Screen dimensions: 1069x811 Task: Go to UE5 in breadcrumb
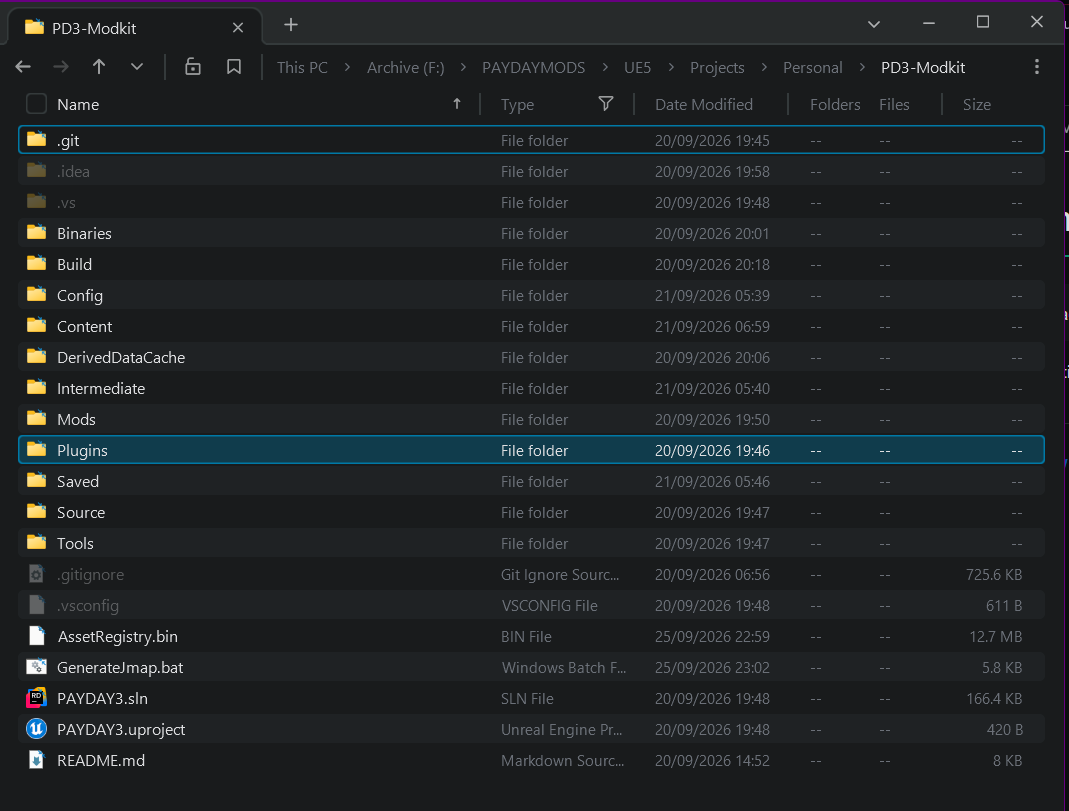pos(637,67)
